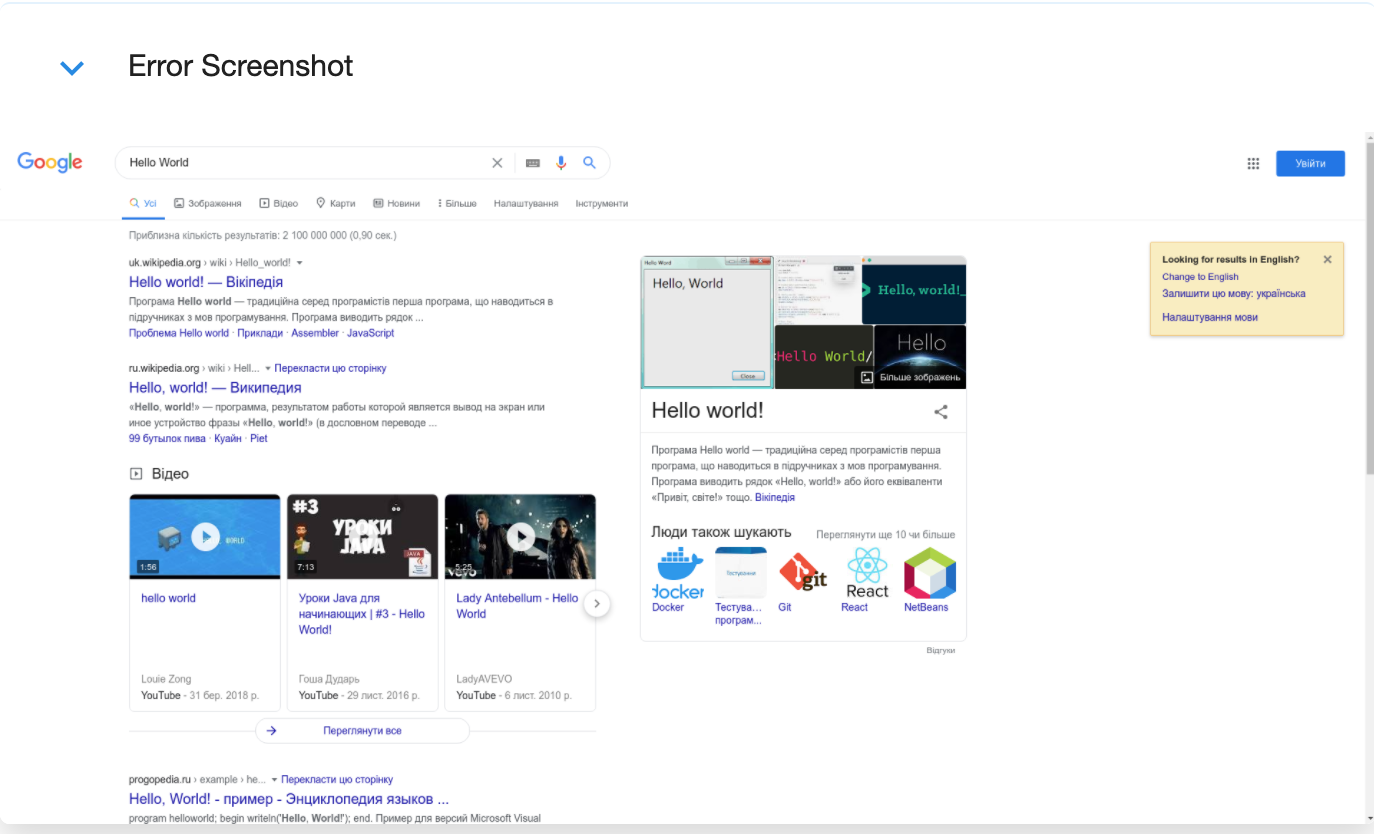Open the 'Hello, World' window image thumbnail
This screenshot has width=1374, height=834.
707,322
